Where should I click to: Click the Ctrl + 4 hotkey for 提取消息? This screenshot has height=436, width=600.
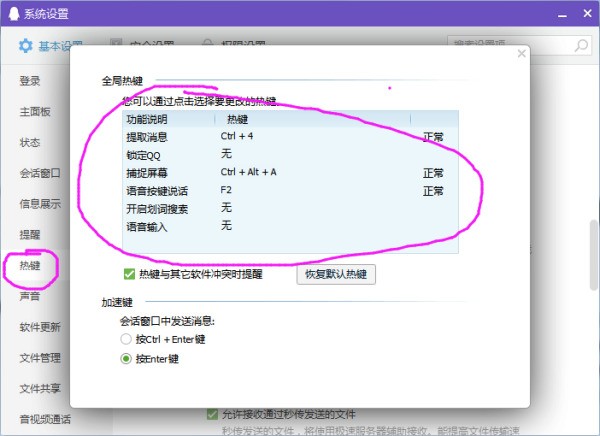click(237, 135)
